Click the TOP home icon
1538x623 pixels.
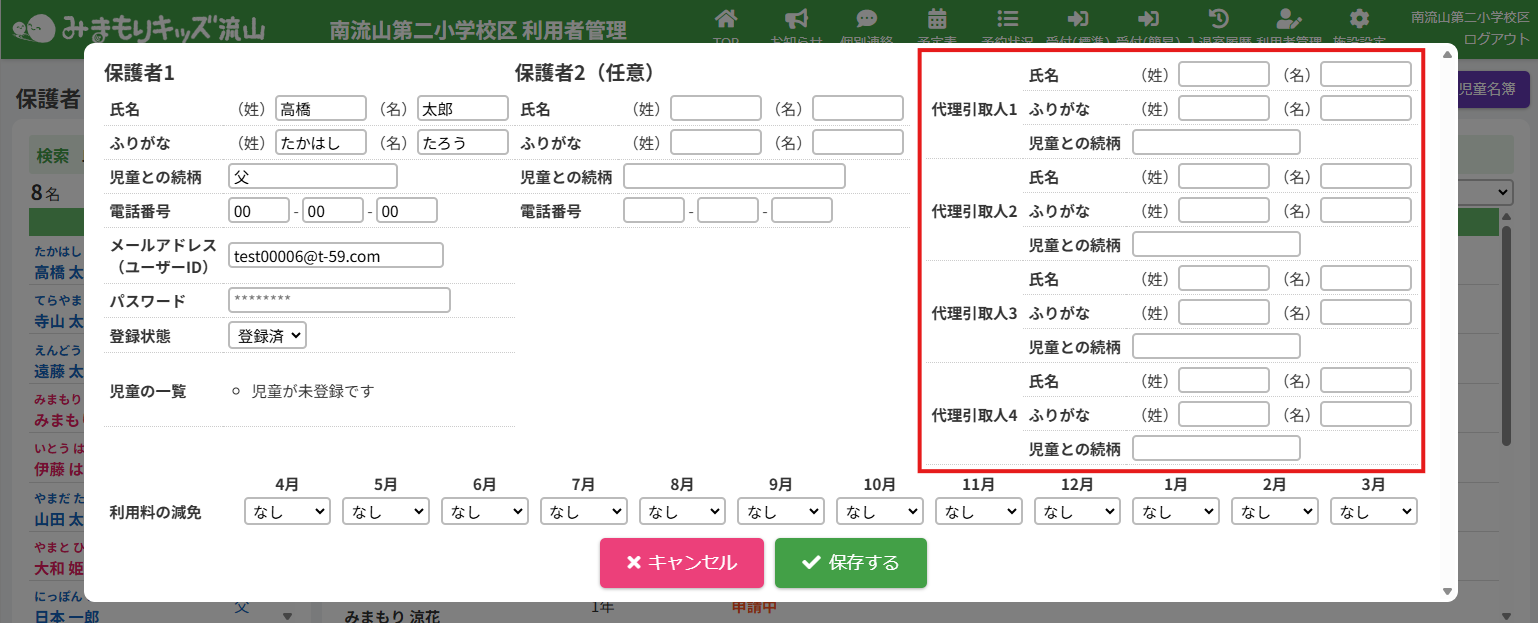[727, 19]
